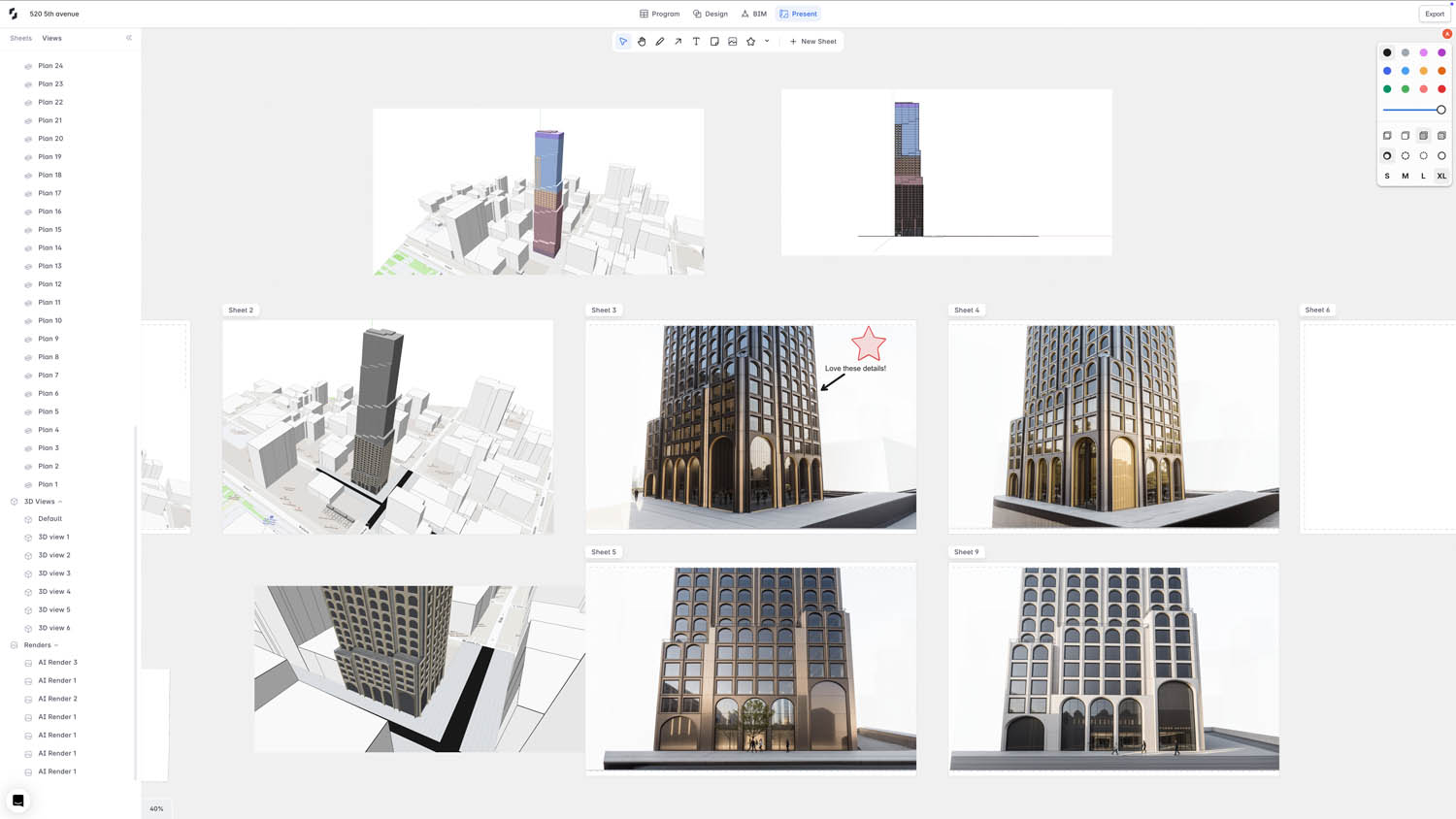This screenshot has width=1456, height=819.
Task: Select the star shape tool
Action: (750, 42)
